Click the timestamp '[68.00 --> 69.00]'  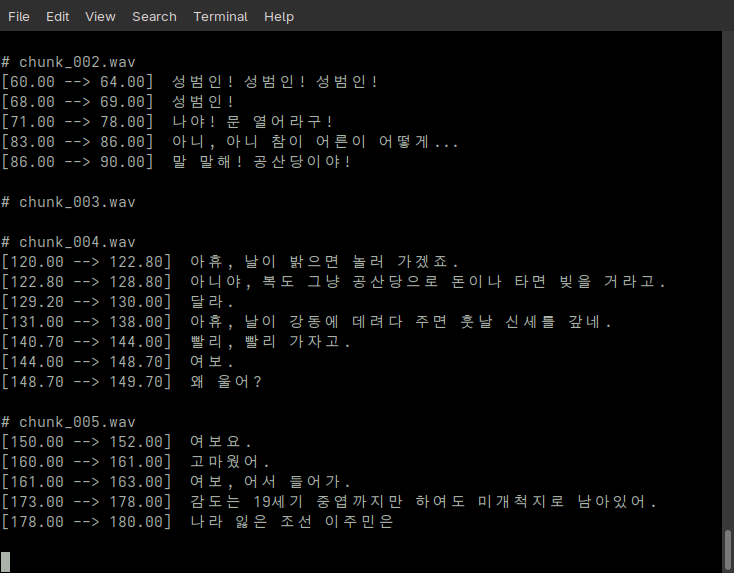pos(77,102)
